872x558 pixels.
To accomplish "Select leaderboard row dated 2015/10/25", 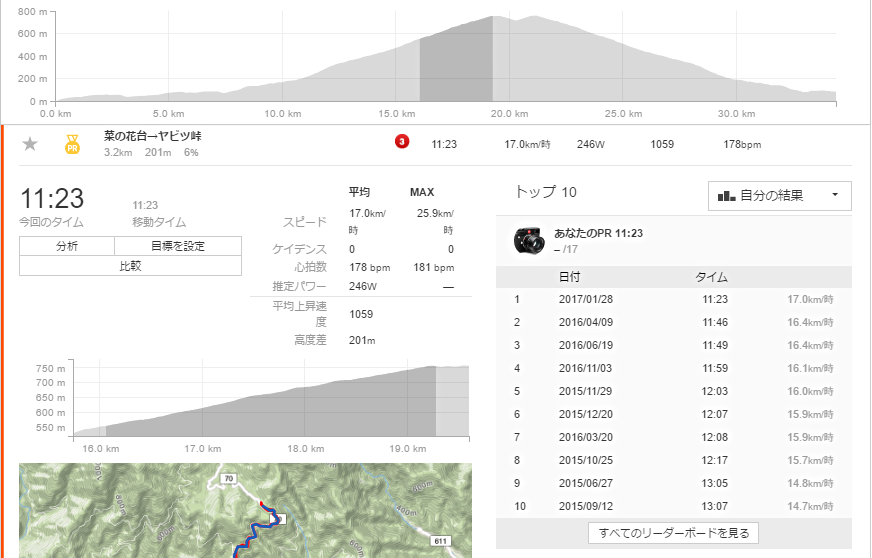I will click(x=673, y=460).
